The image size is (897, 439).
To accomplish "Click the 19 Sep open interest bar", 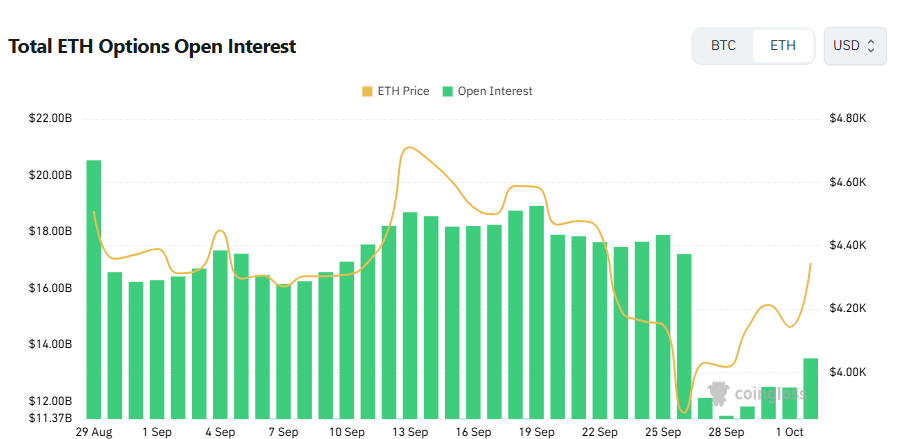I will [537, 312].
